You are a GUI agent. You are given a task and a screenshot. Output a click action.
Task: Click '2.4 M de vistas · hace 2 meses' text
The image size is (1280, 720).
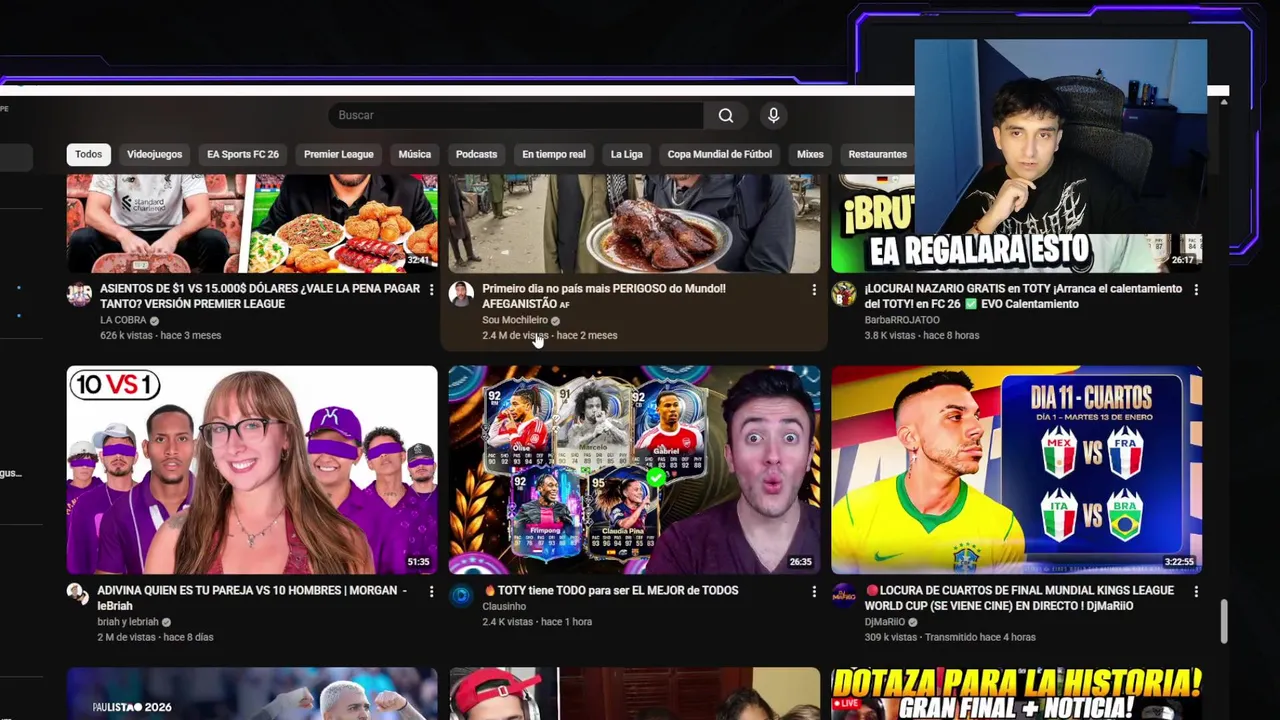click(x=550, y=335)
